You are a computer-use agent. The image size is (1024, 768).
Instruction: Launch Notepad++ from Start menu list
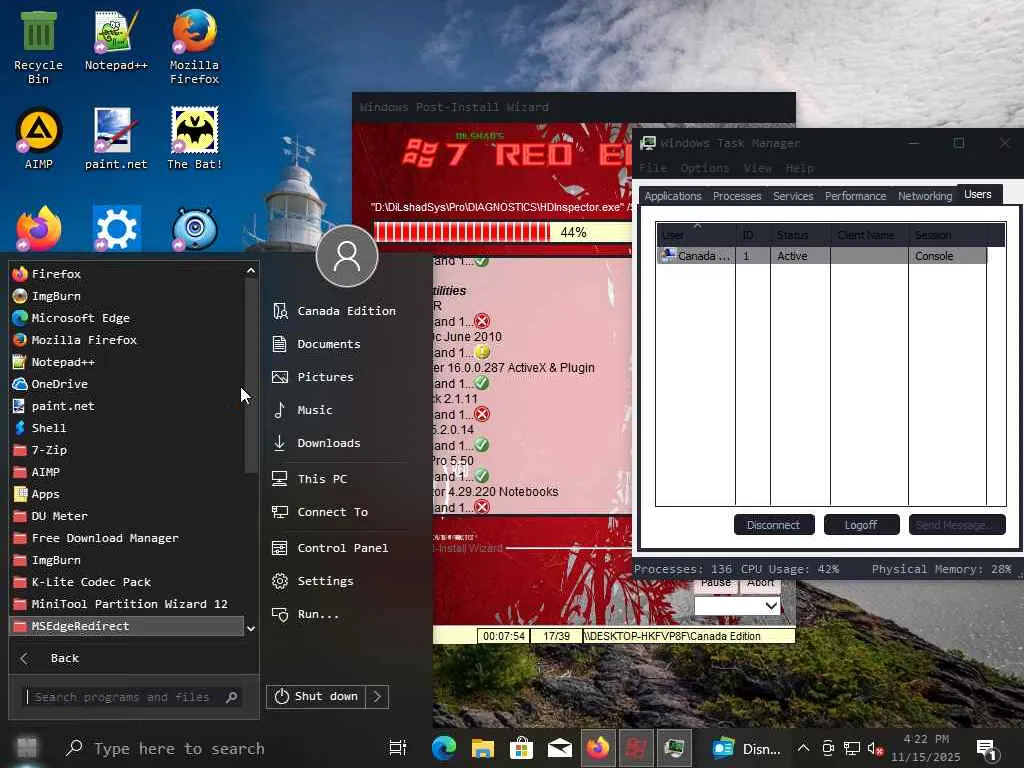pyautogui.click(x=127, y=362)
